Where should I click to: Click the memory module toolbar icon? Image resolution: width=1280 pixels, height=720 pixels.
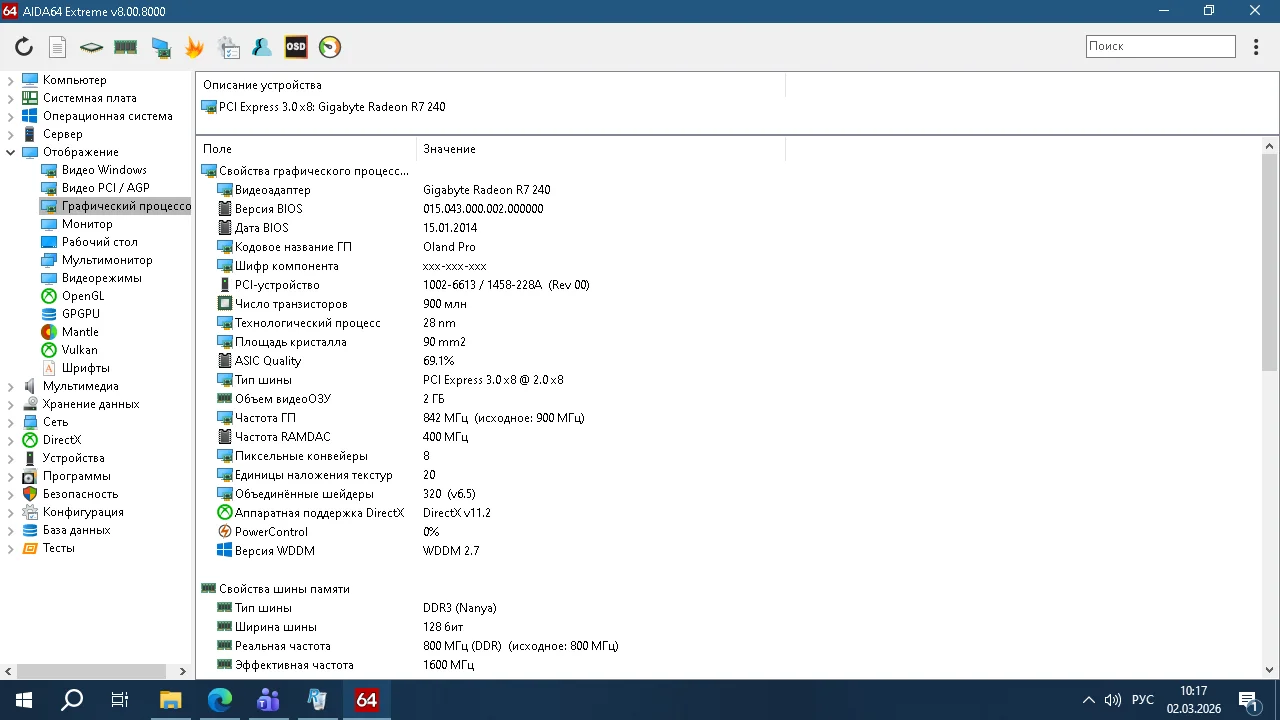pos(126,47)
